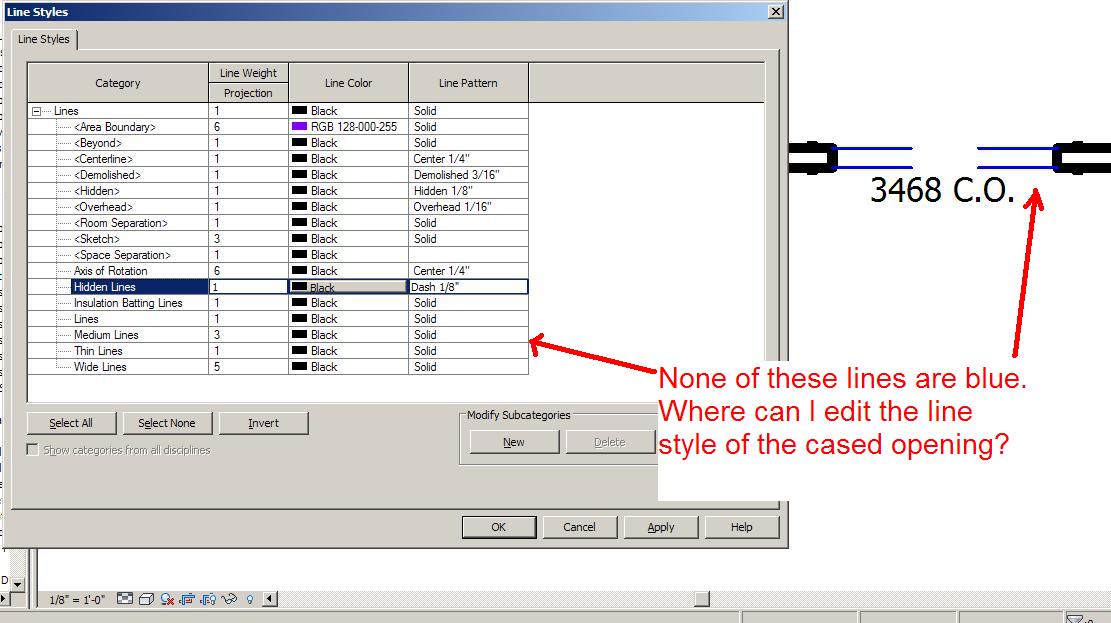Open the dropdown arrow beside letter D
This screenshot has height=623, width=1111.
point(18,584)
